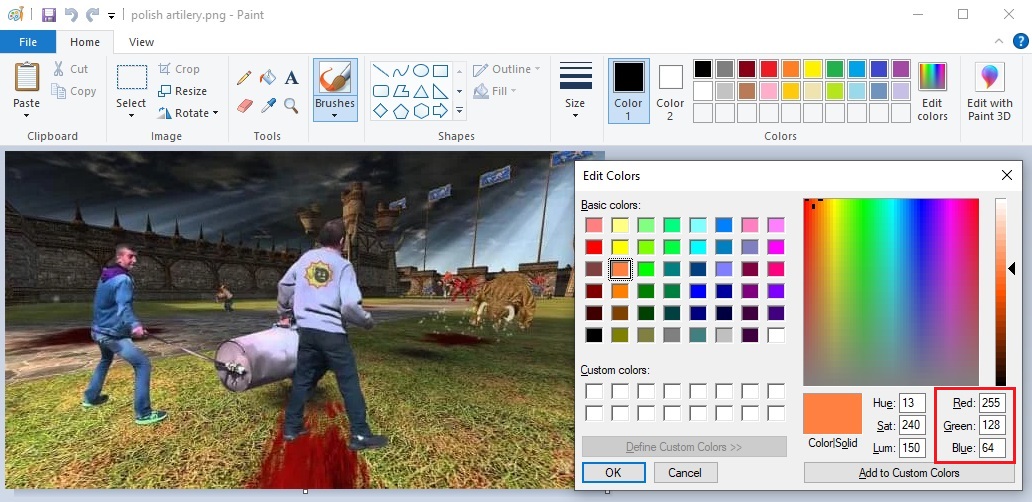Open Edit colors rainbow button
The height and width of the screenshot is (502, 1032).
(932, 92)
